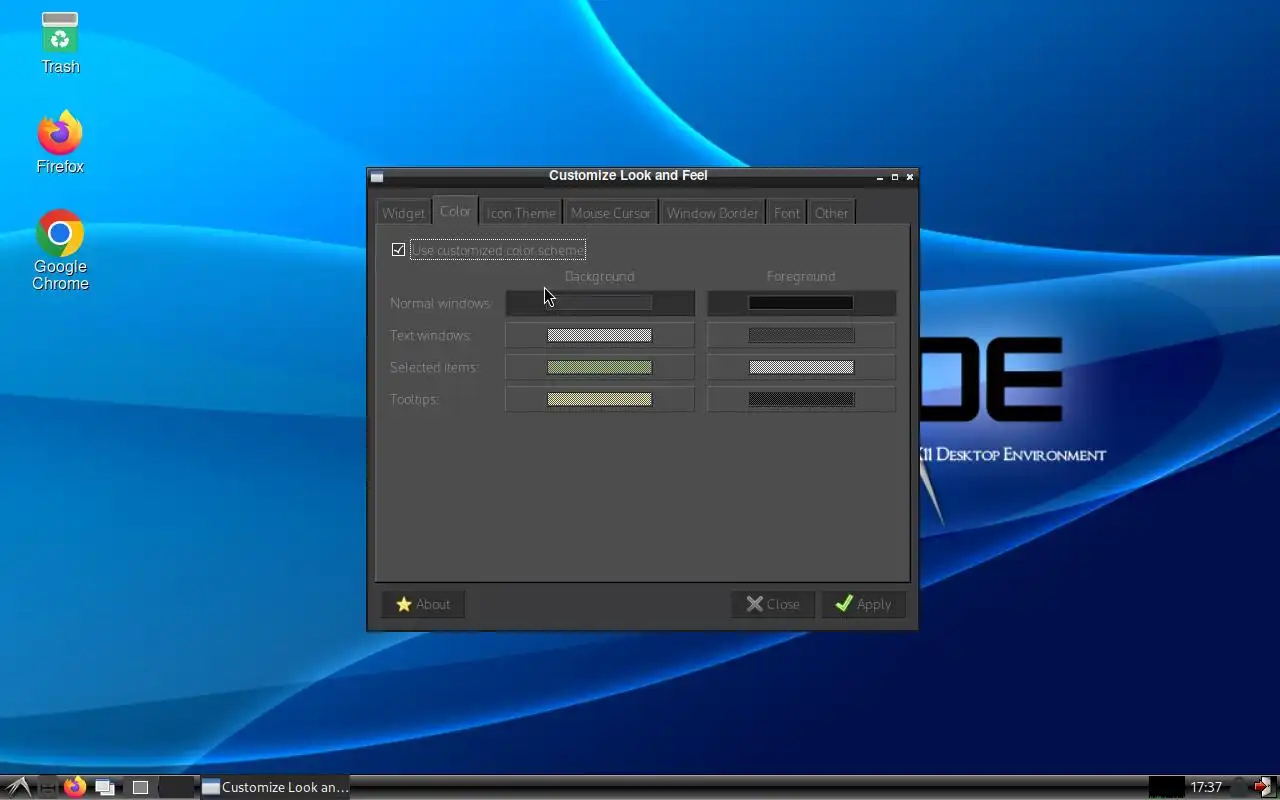This screenshot has width=1280, height=800.
Task: Open the LXDE start menu in taskbar
Action: point(18,787)
